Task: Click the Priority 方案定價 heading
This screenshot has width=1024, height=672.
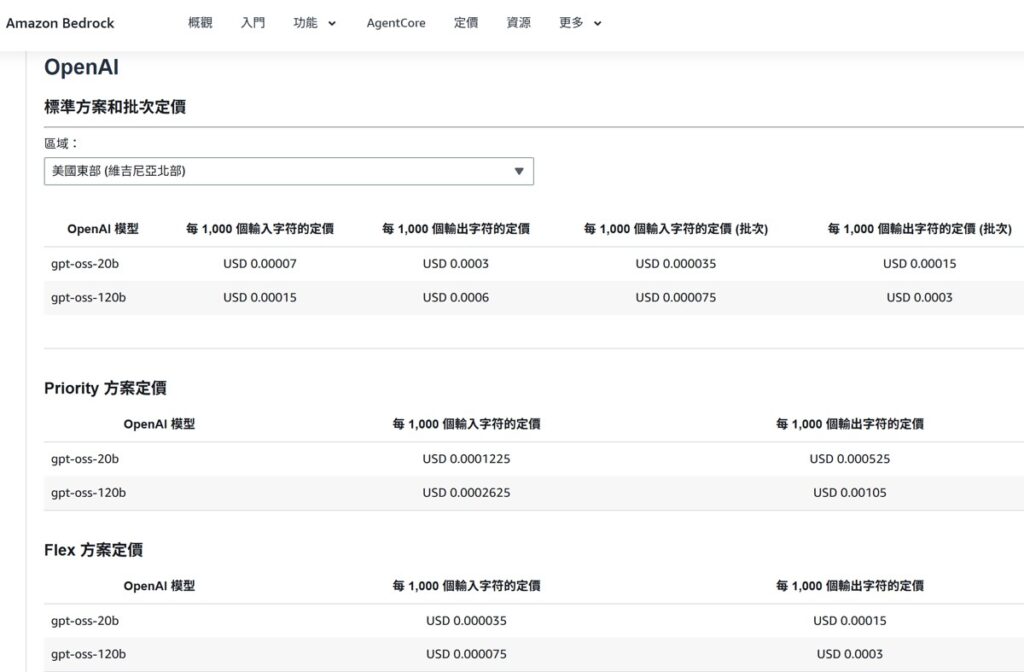Action: tap(112, 388)
